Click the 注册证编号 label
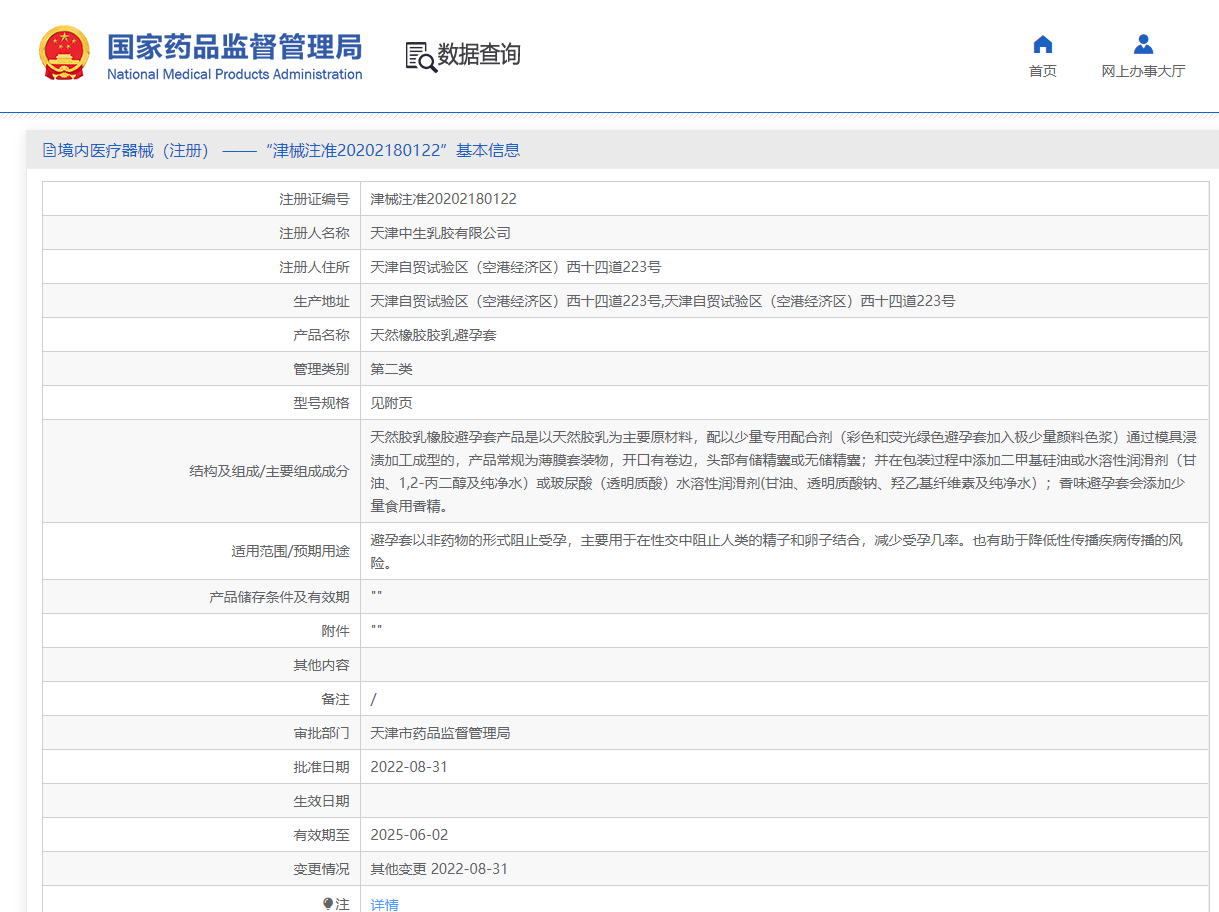This screenshot has width=1219, height=912. click(314, 199)
